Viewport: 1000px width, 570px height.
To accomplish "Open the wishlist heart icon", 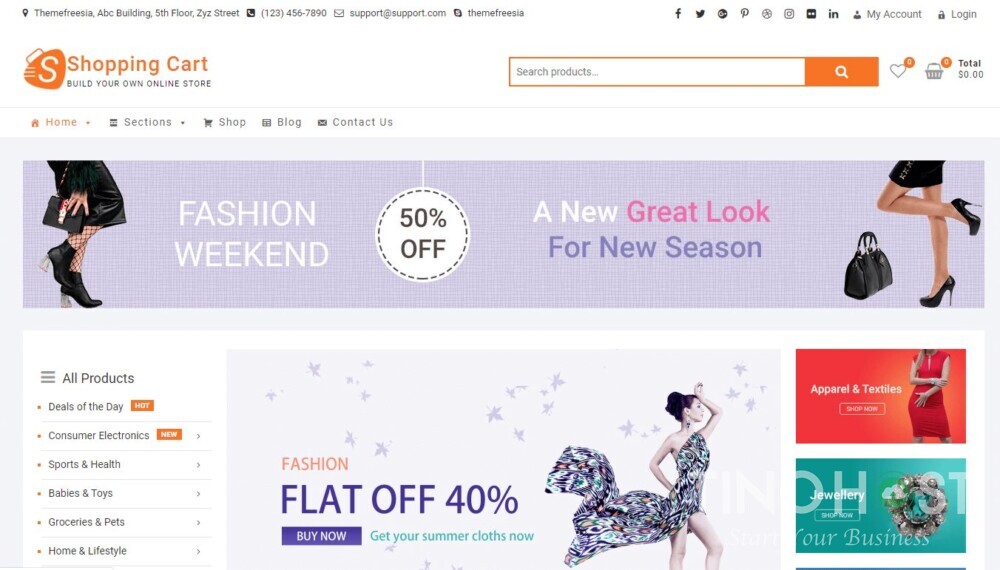I will coord(898,71).
